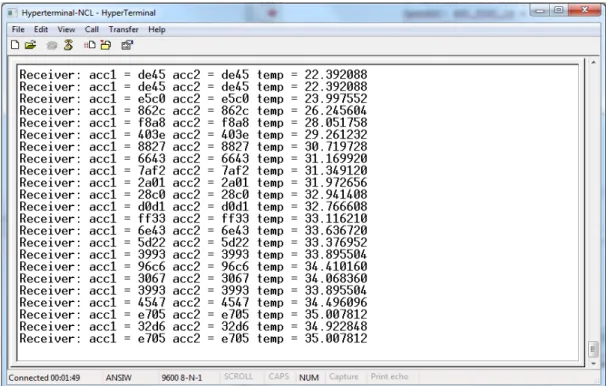Open the Call menu
Viewport: 606px width, 386px height.
coord(92,29)
